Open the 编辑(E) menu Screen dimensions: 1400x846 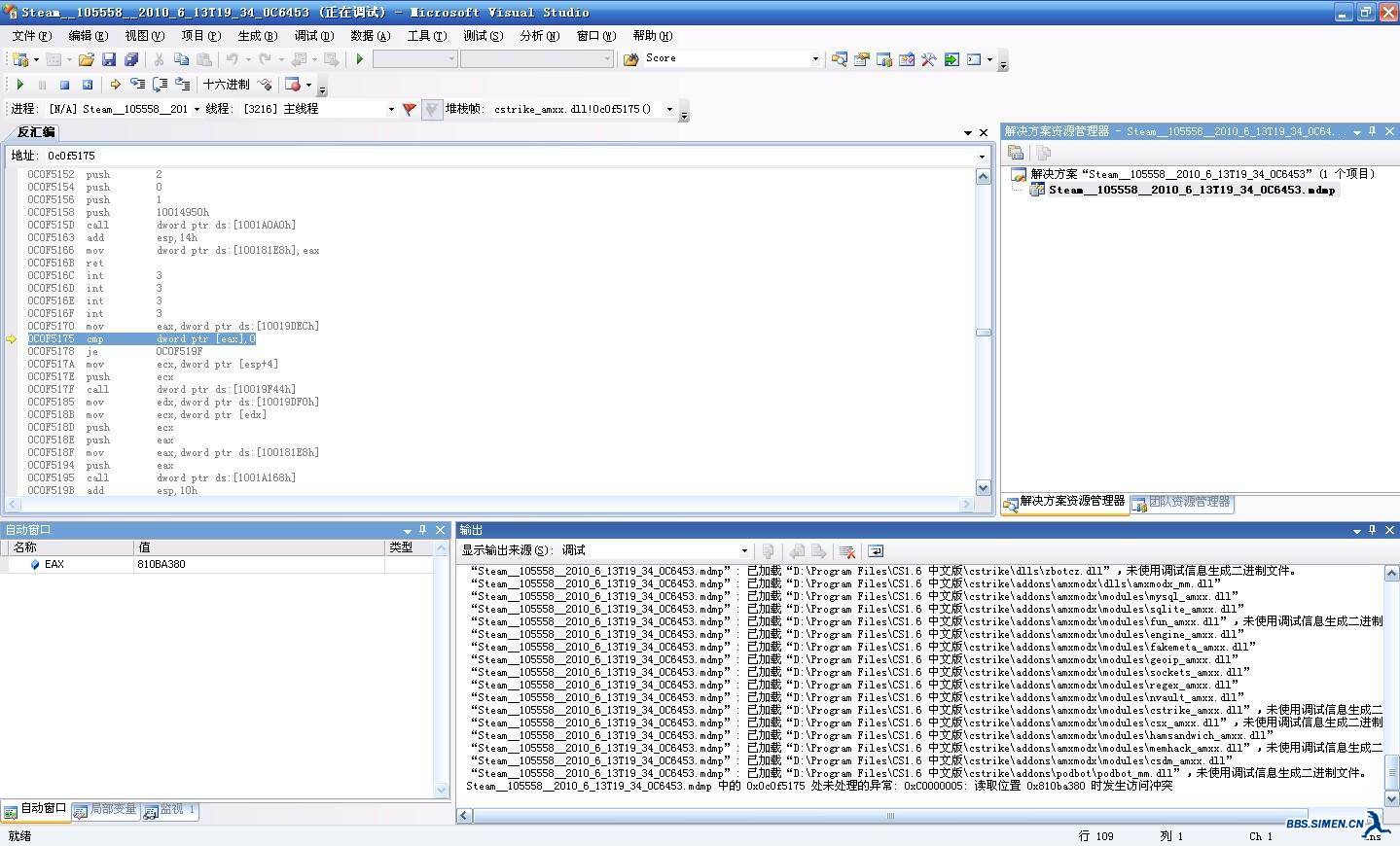(x=88, y=36)
